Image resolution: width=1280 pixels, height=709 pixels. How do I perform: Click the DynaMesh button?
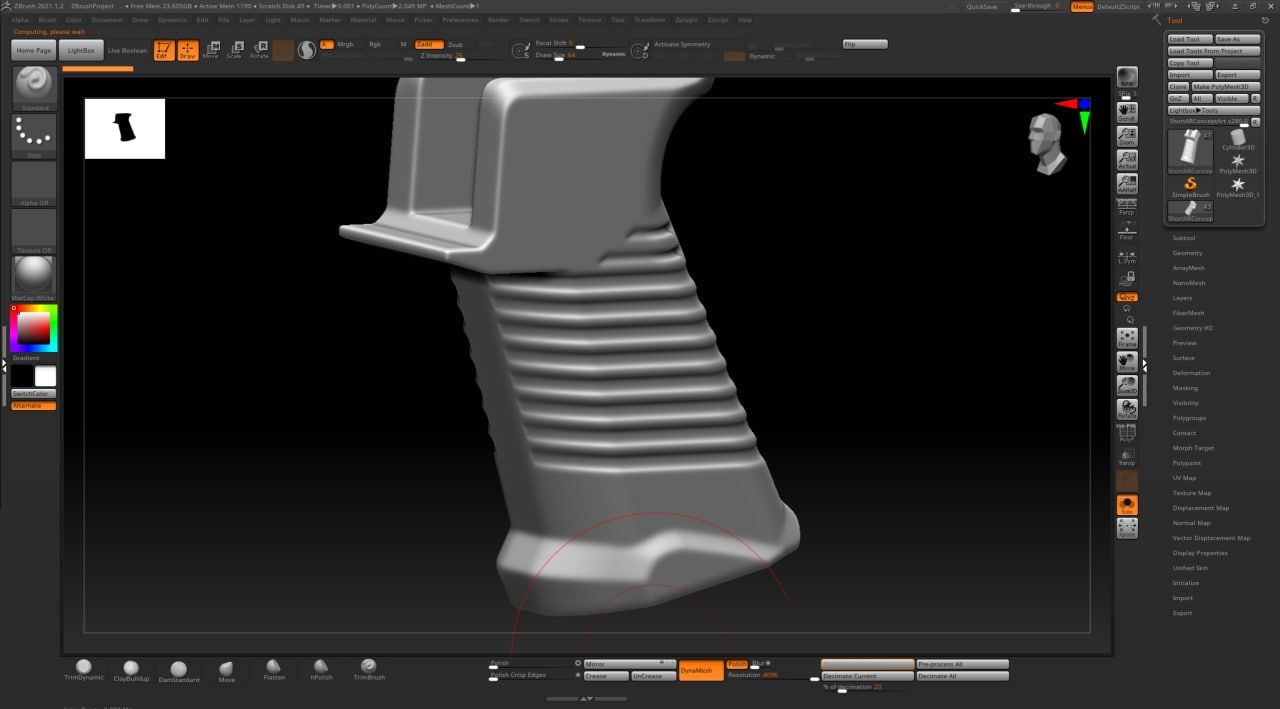(701, 670)
